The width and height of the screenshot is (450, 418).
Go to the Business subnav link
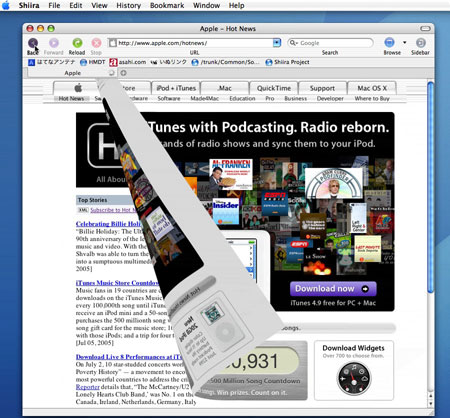296,98
